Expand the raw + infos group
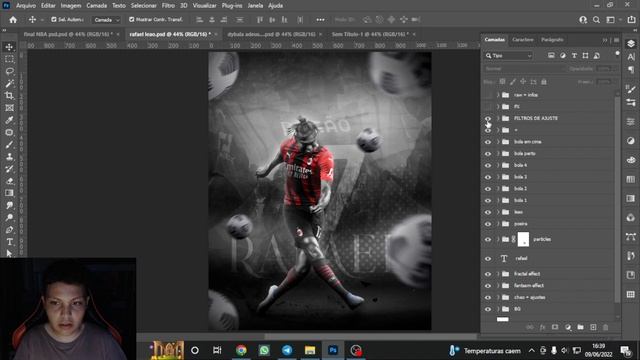The width and height of the screenshot is (640, 360). tap(498, 95)
